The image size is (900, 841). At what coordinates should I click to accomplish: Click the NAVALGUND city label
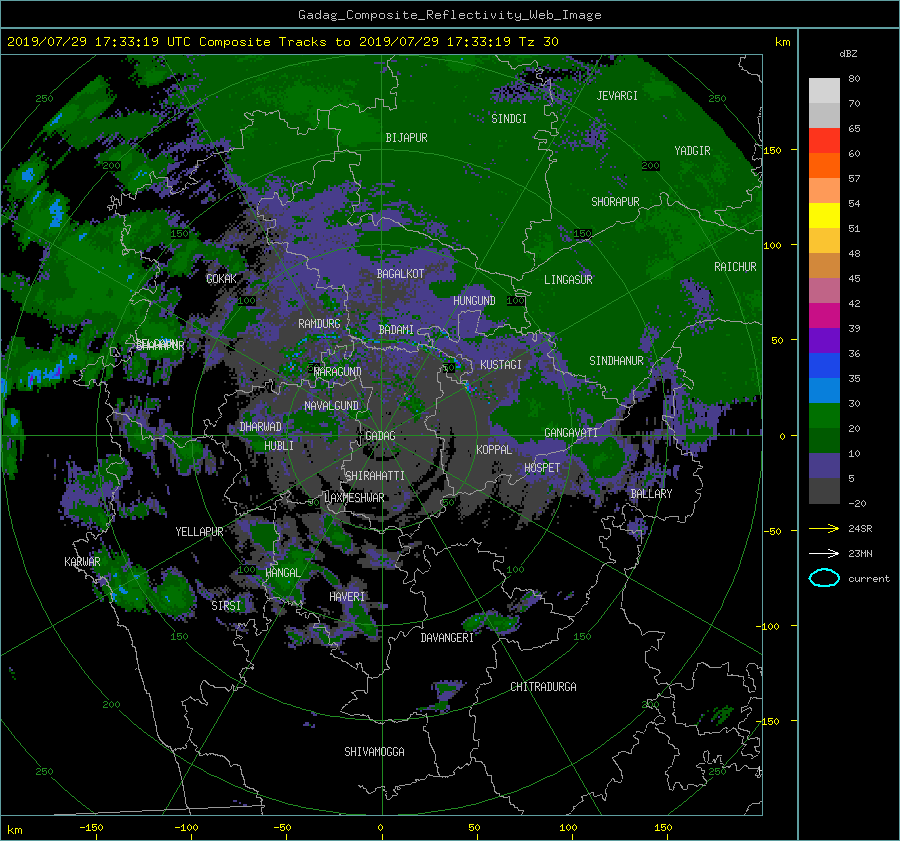pos(331,406)
